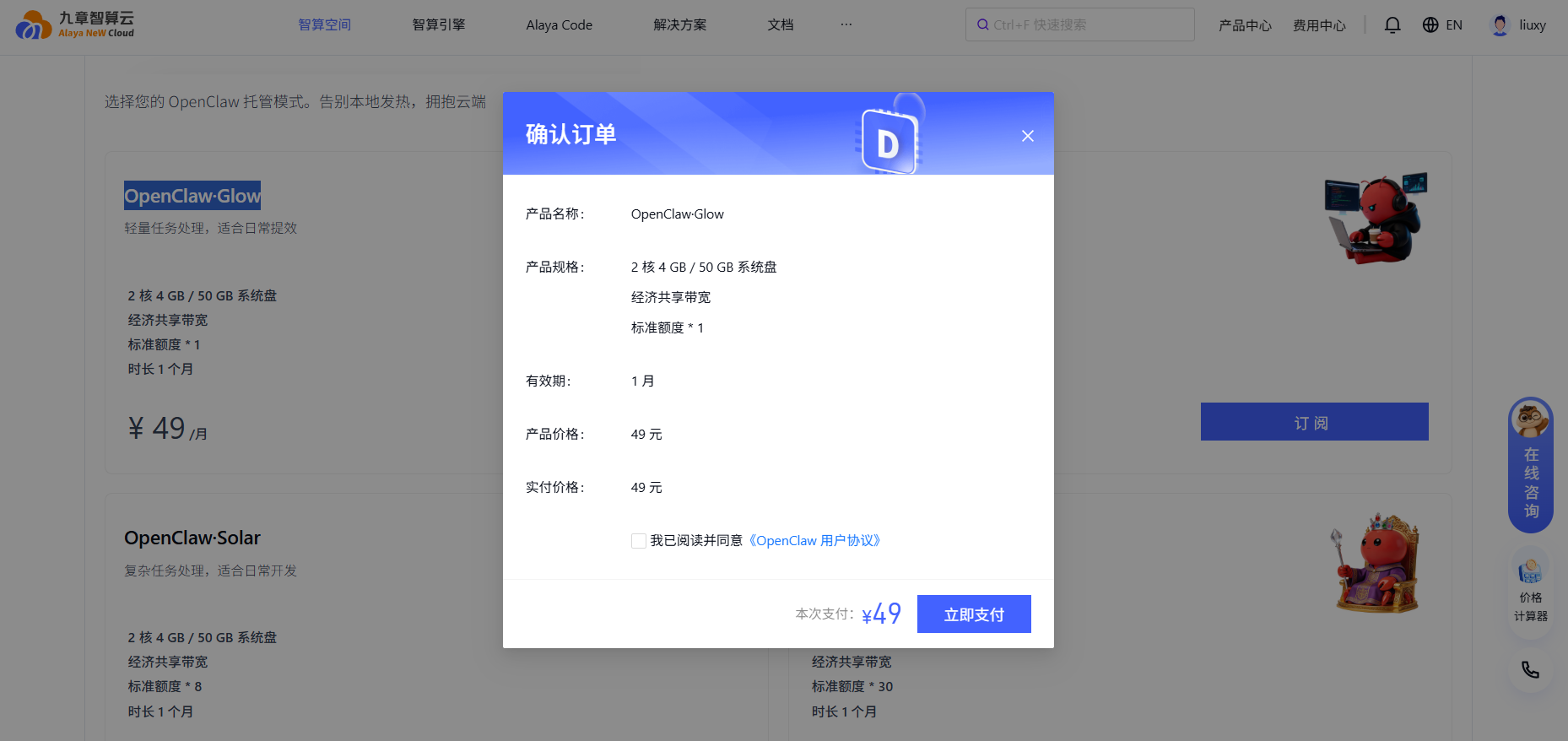Viewport: 1568px width, 741px height.
Task: Open the OpenClaw 用户协议 link
Action: (815, 541)
